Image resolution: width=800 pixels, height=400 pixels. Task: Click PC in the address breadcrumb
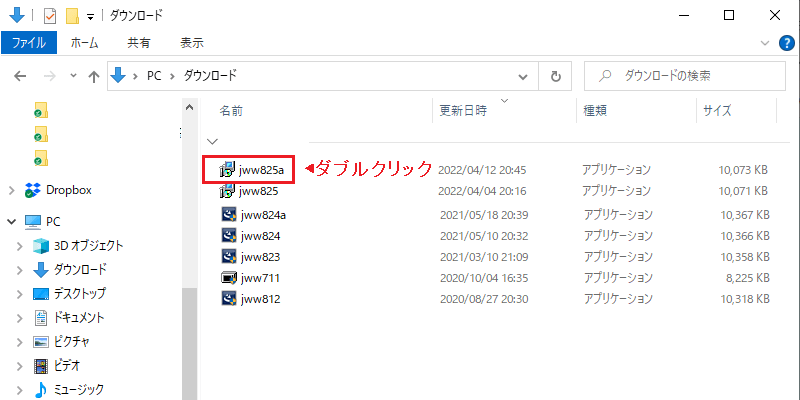pyautogui.click(x=155, y=76)
